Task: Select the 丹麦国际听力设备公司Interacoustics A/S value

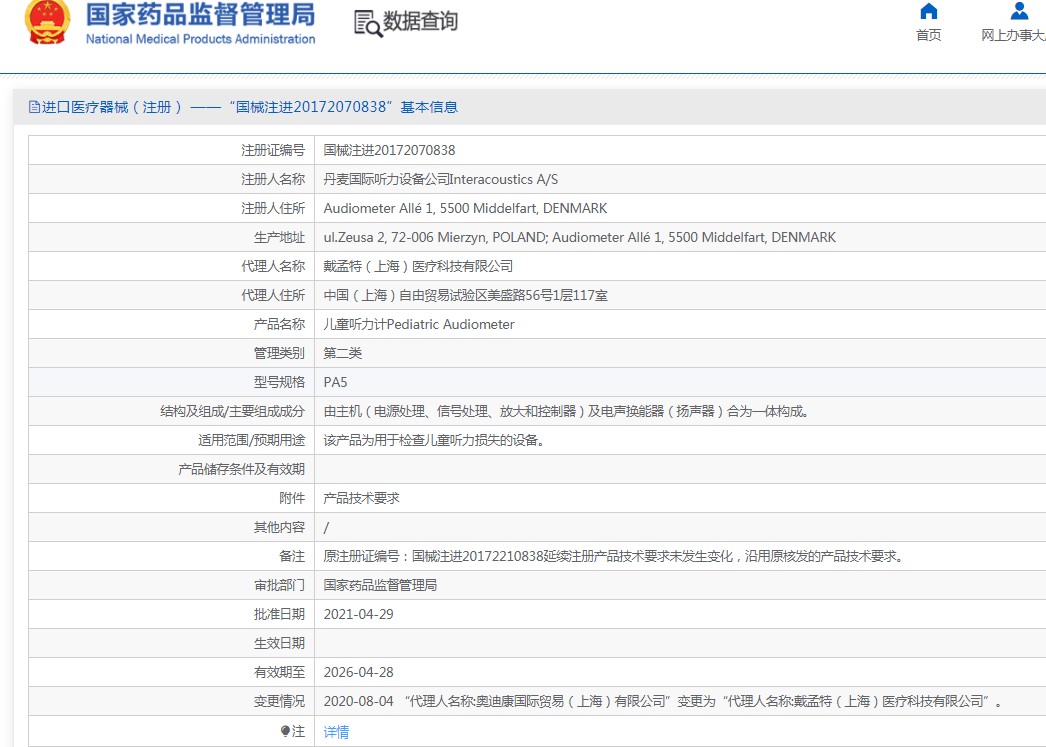Action: (441, 179)
